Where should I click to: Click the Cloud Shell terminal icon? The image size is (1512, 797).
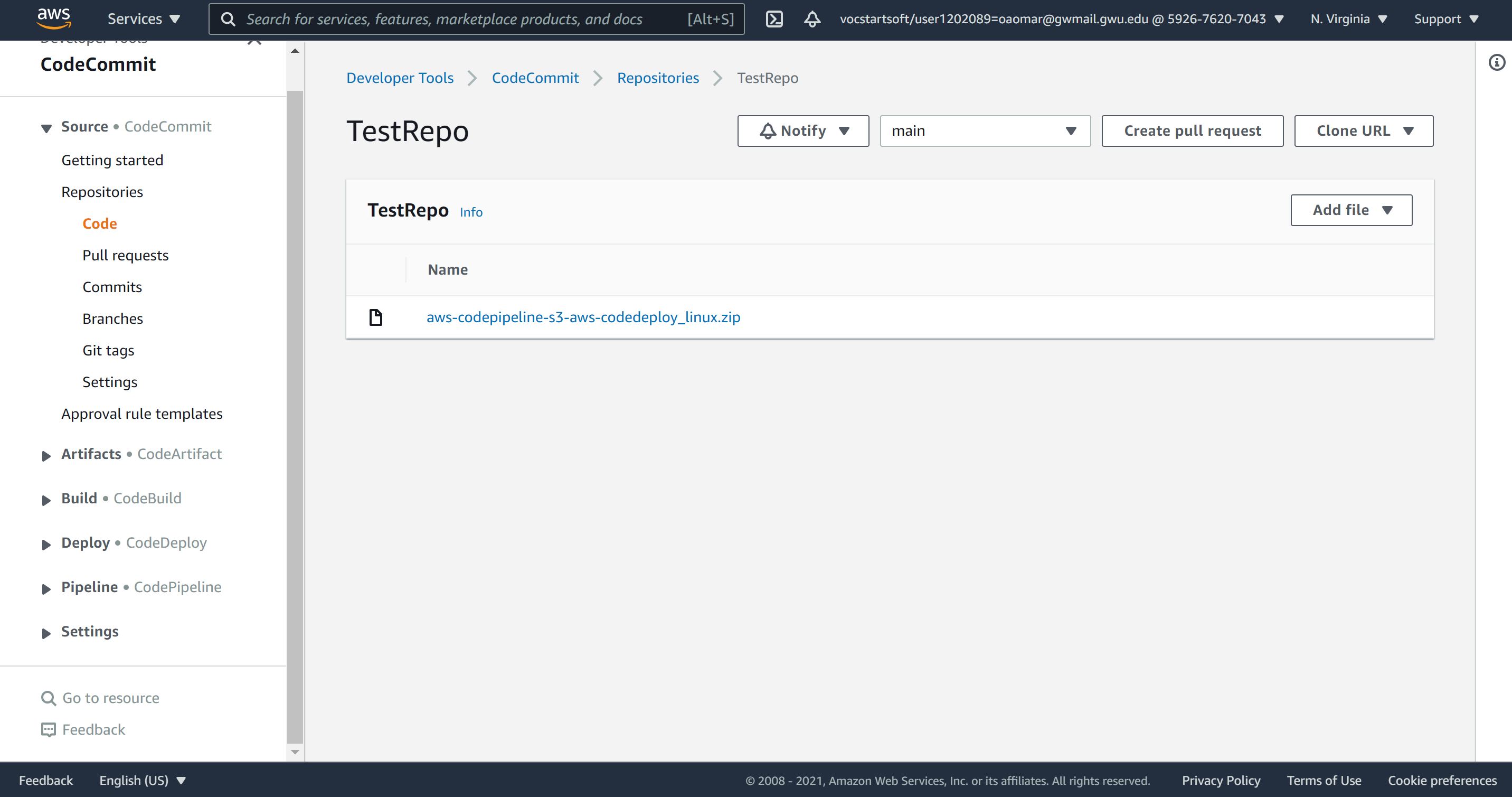click(x=775, y=19)
